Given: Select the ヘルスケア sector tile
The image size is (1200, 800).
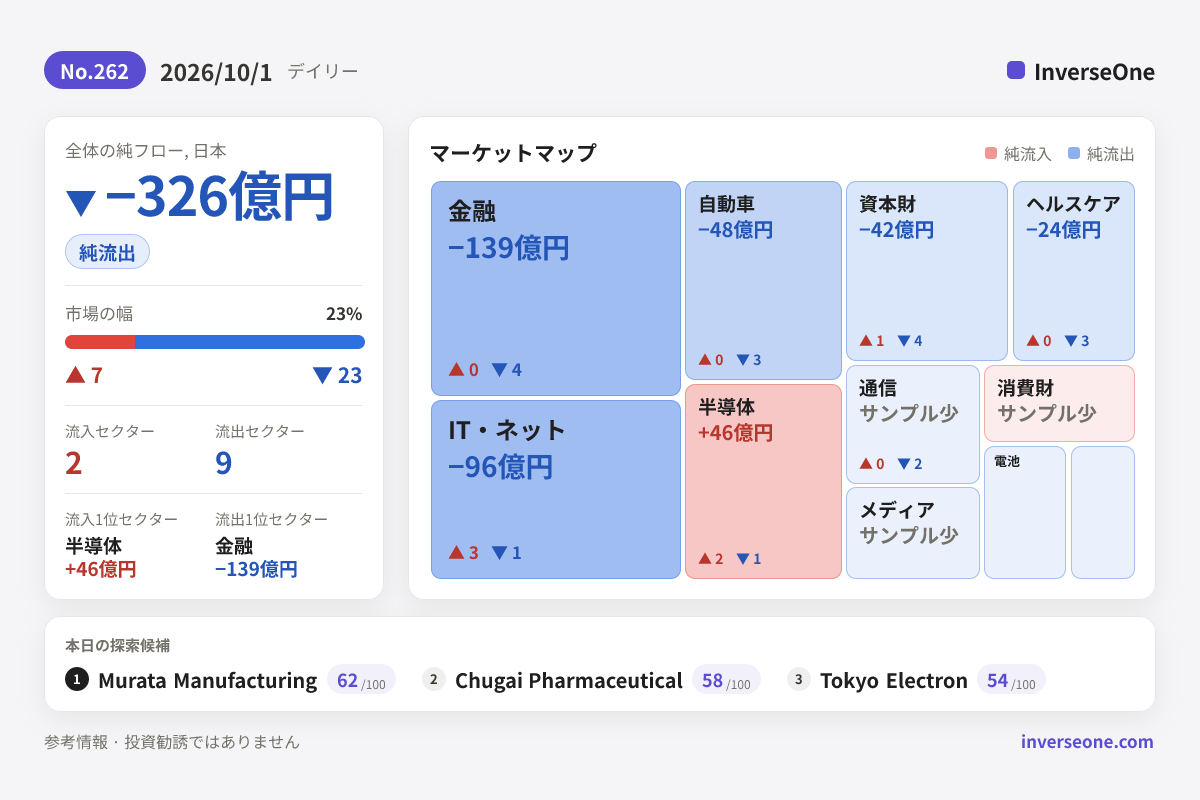Looking at the screenshot, I should click(1074, 271).
